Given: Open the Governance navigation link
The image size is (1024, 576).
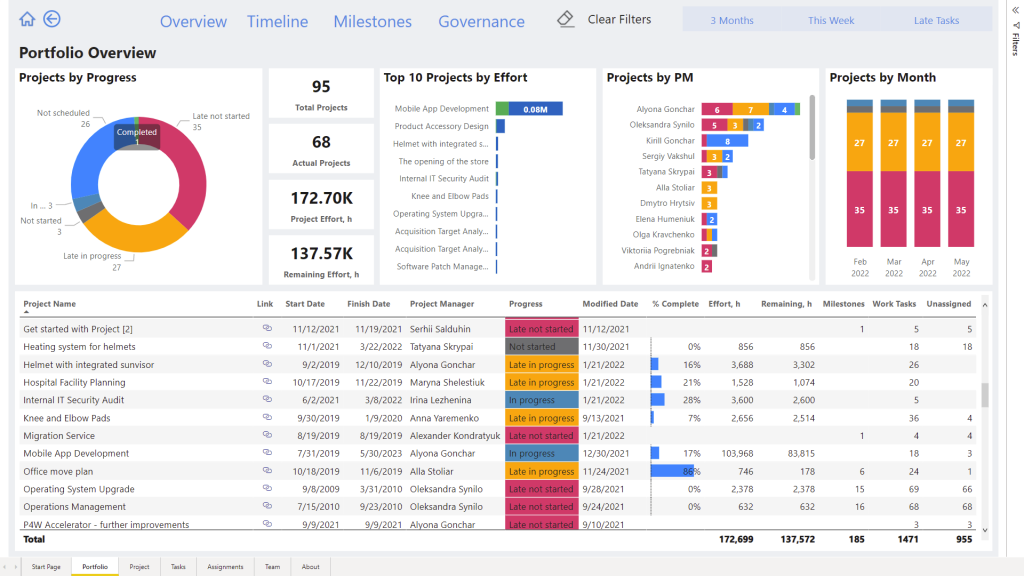Looking at the screenshot, I should pyautogui.click(x=481, y=20).
